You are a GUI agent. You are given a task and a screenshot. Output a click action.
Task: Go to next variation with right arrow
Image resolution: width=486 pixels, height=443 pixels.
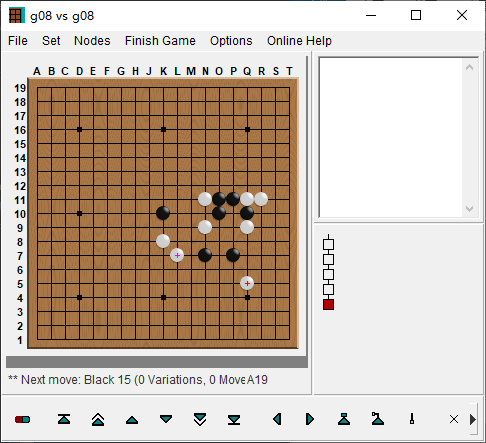tap(310, 419)
